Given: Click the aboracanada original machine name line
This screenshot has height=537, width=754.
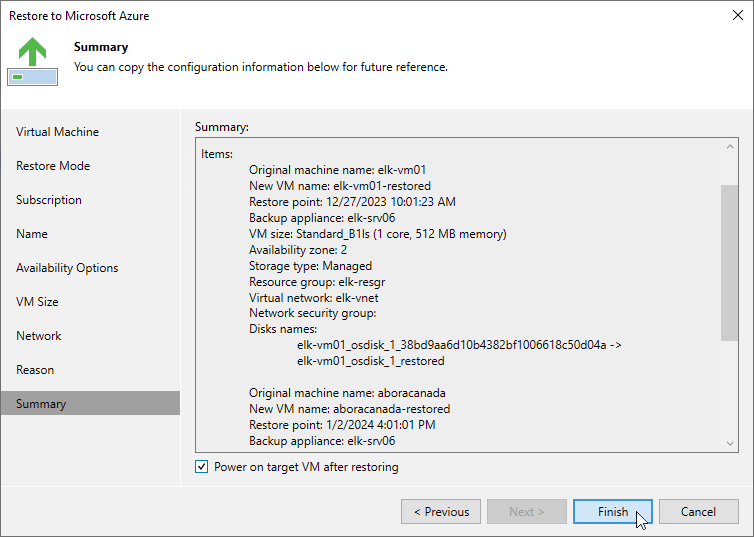Looking at the screenshot, I should coord(347,393).
